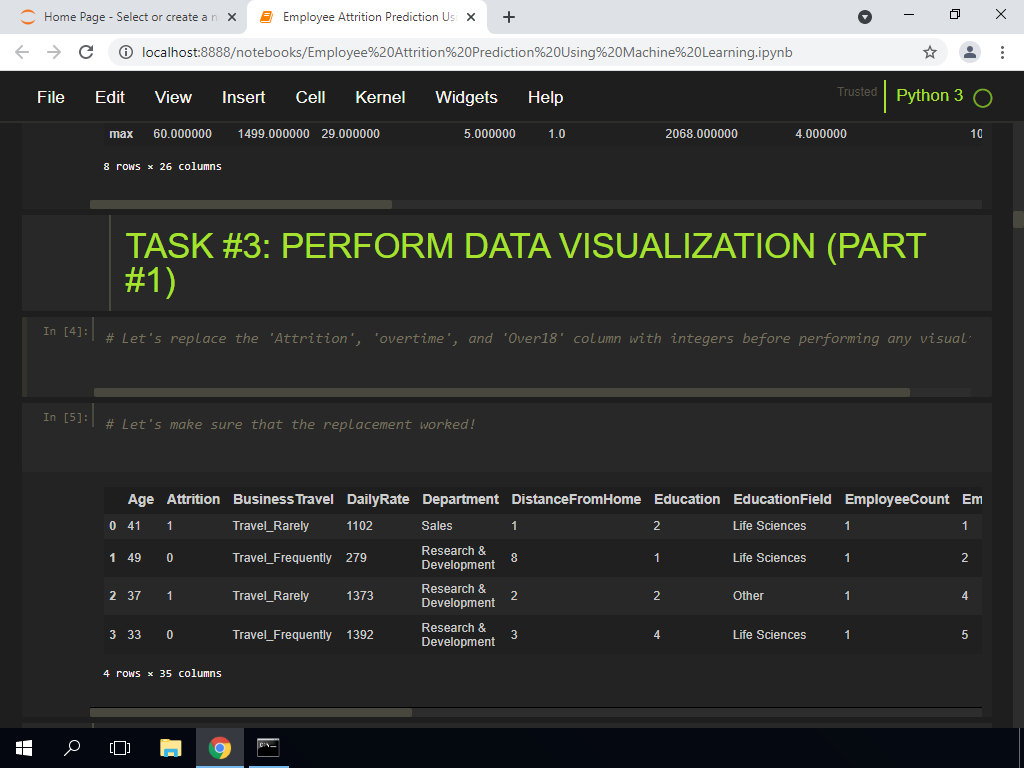This screenshot has height=768, width=1024.
Task: Select the Employee Attrition Prediction tab
Action: click(367, 18)
